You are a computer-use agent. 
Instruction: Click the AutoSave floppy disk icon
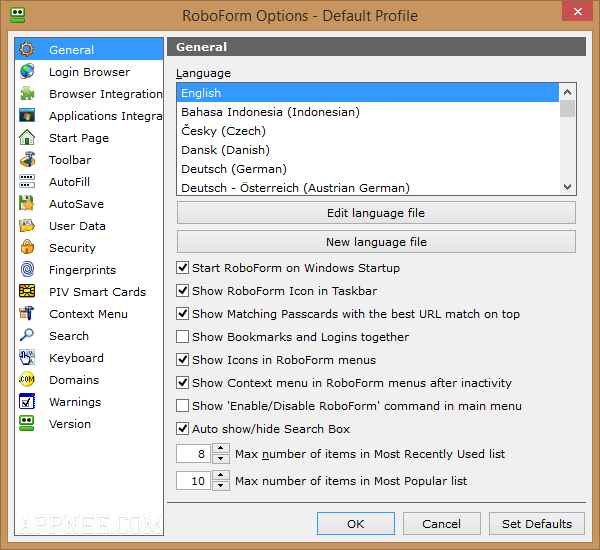[27, 204]
